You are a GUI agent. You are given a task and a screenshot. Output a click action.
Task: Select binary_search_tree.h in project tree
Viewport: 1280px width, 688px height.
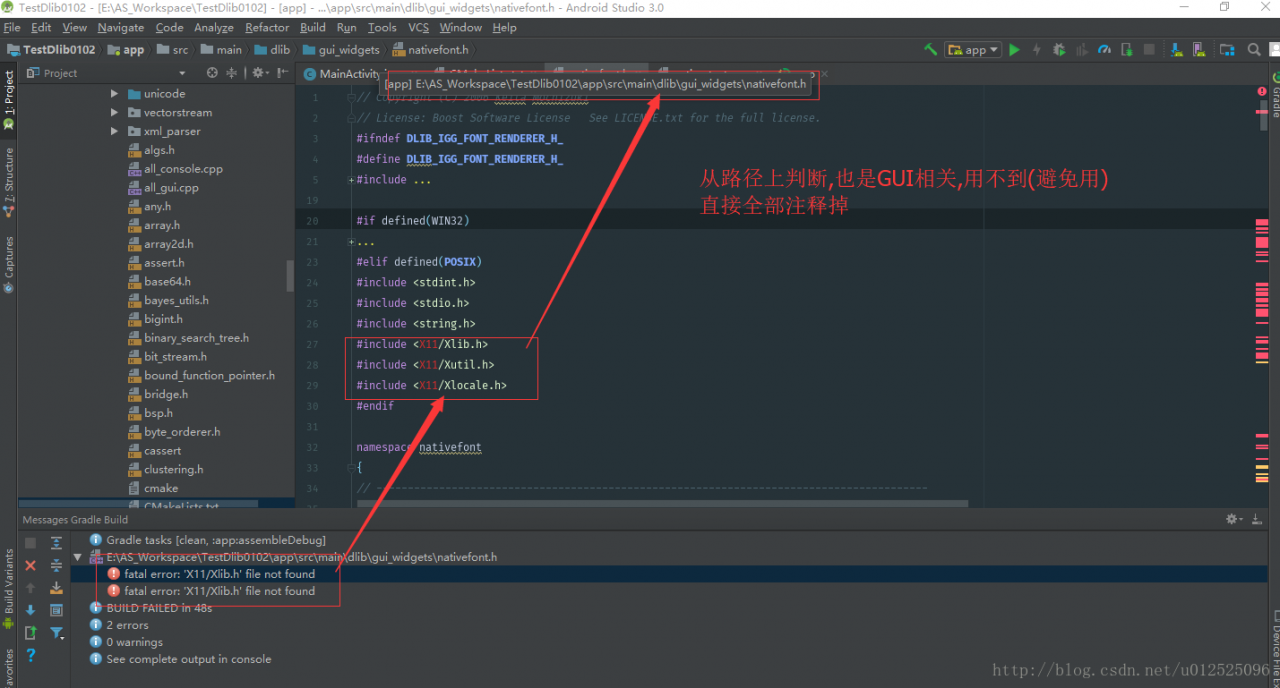[x=188, y=338]
